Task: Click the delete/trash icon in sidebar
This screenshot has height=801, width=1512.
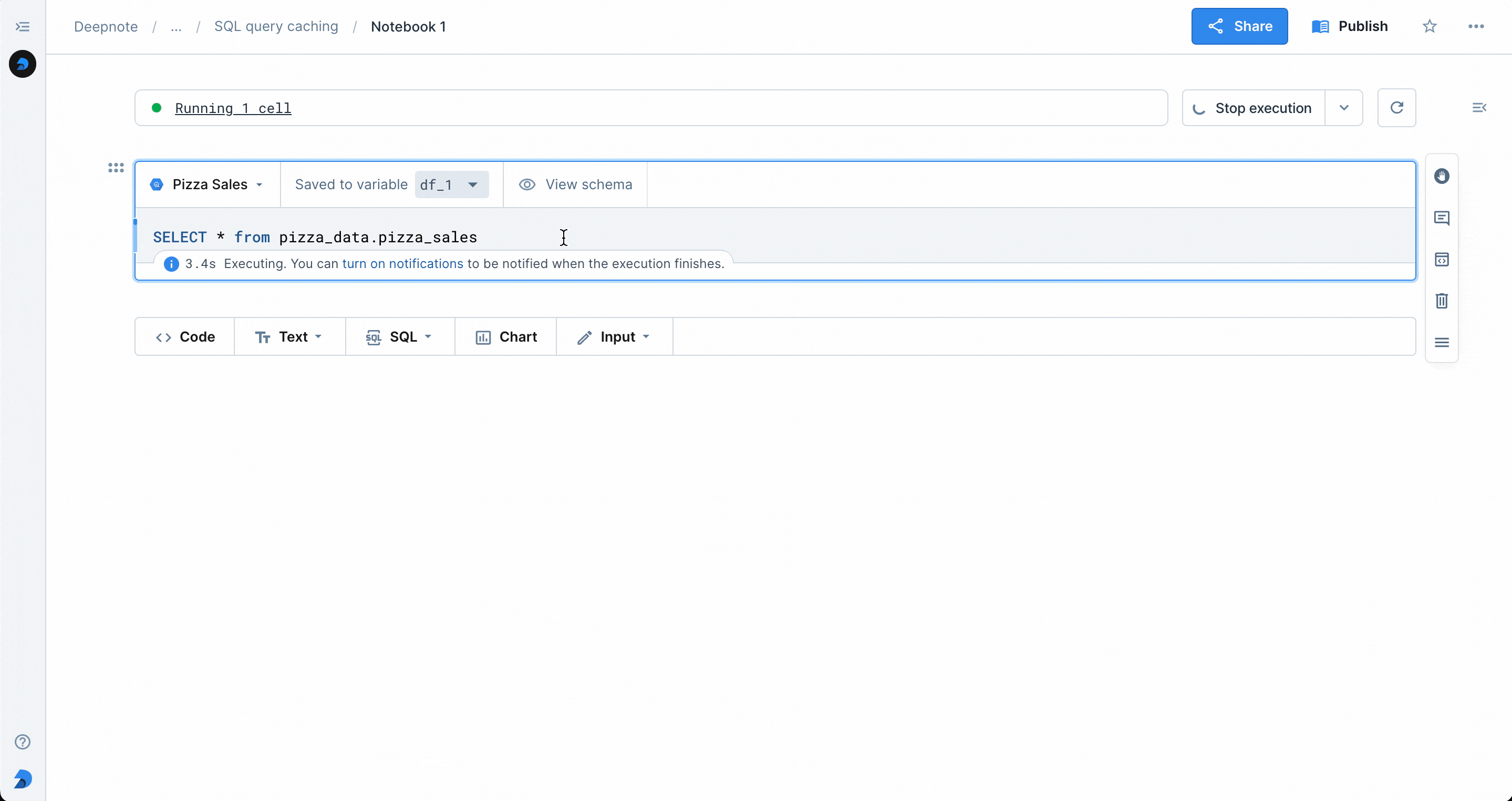Action: coord(1443,301)
